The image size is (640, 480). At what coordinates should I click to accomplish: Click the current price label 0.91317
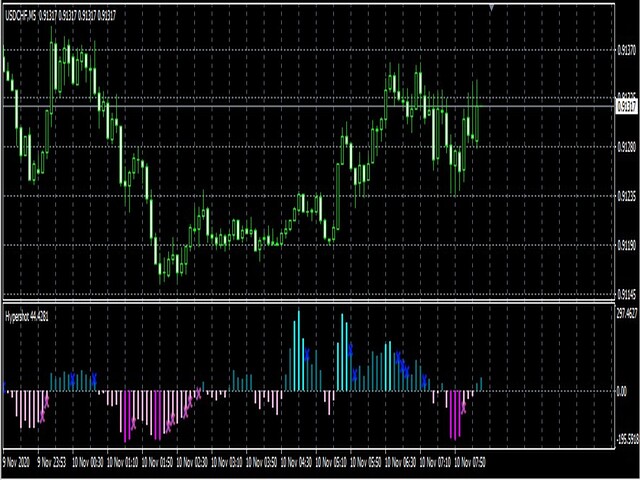tap(627, 107)
